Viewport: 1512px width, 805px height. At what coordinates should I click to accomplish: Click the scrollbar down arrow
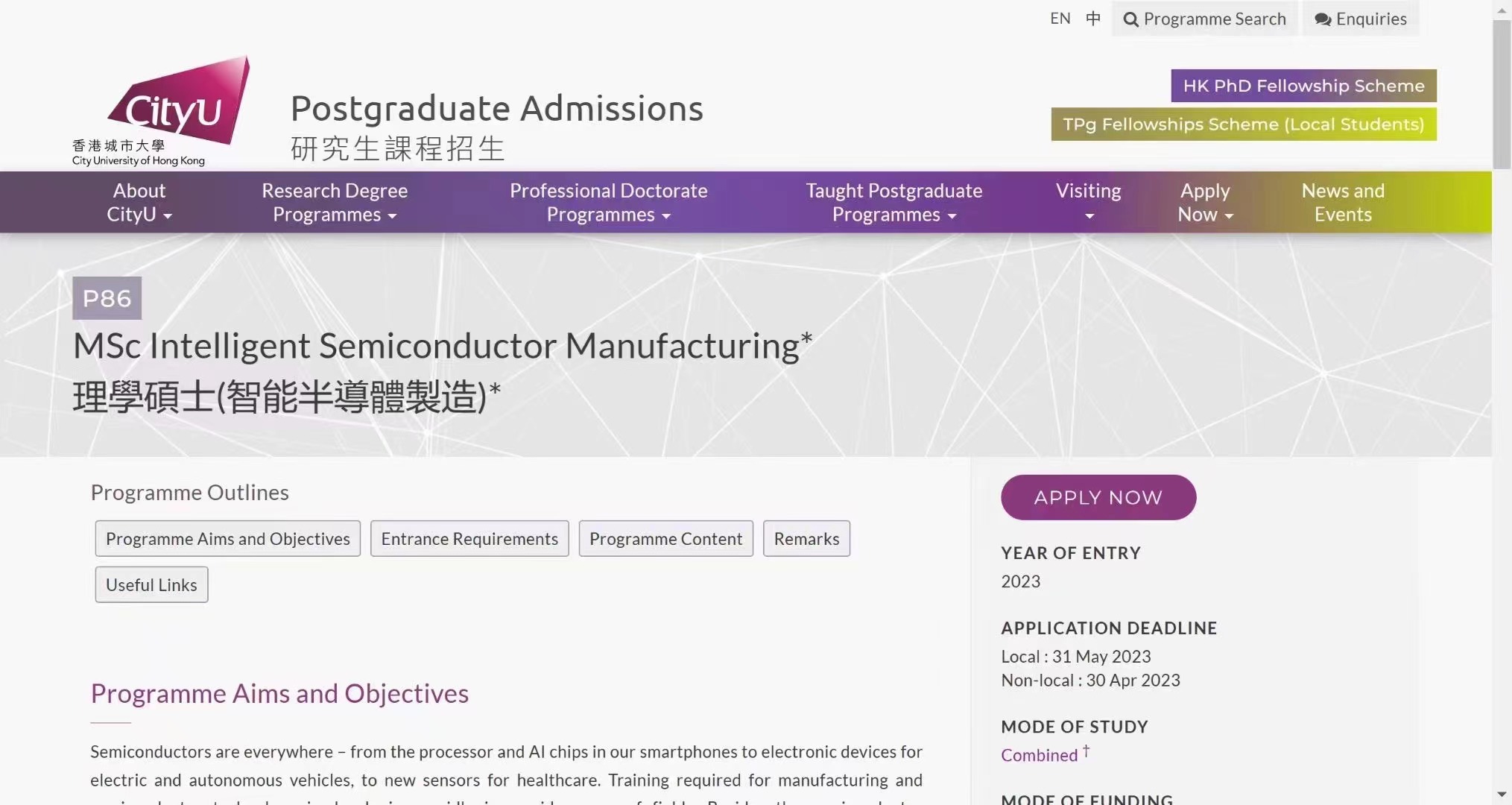point(1502,795)
